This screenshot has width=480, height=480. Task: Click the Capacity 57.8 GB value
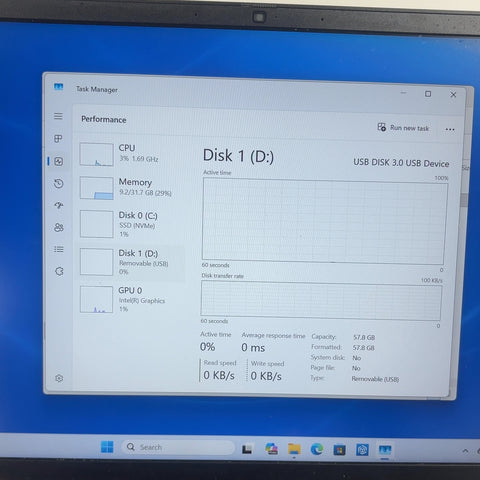tap(364, 337)
